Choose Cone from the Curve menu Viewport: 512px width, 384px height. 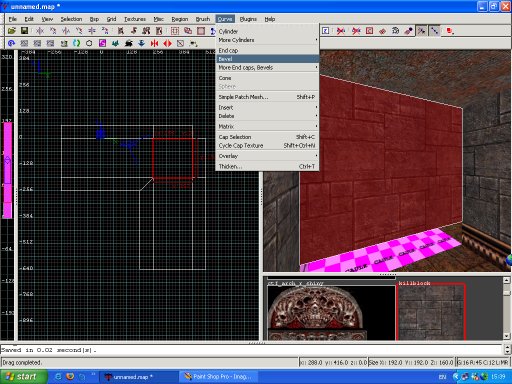[267, 78]
